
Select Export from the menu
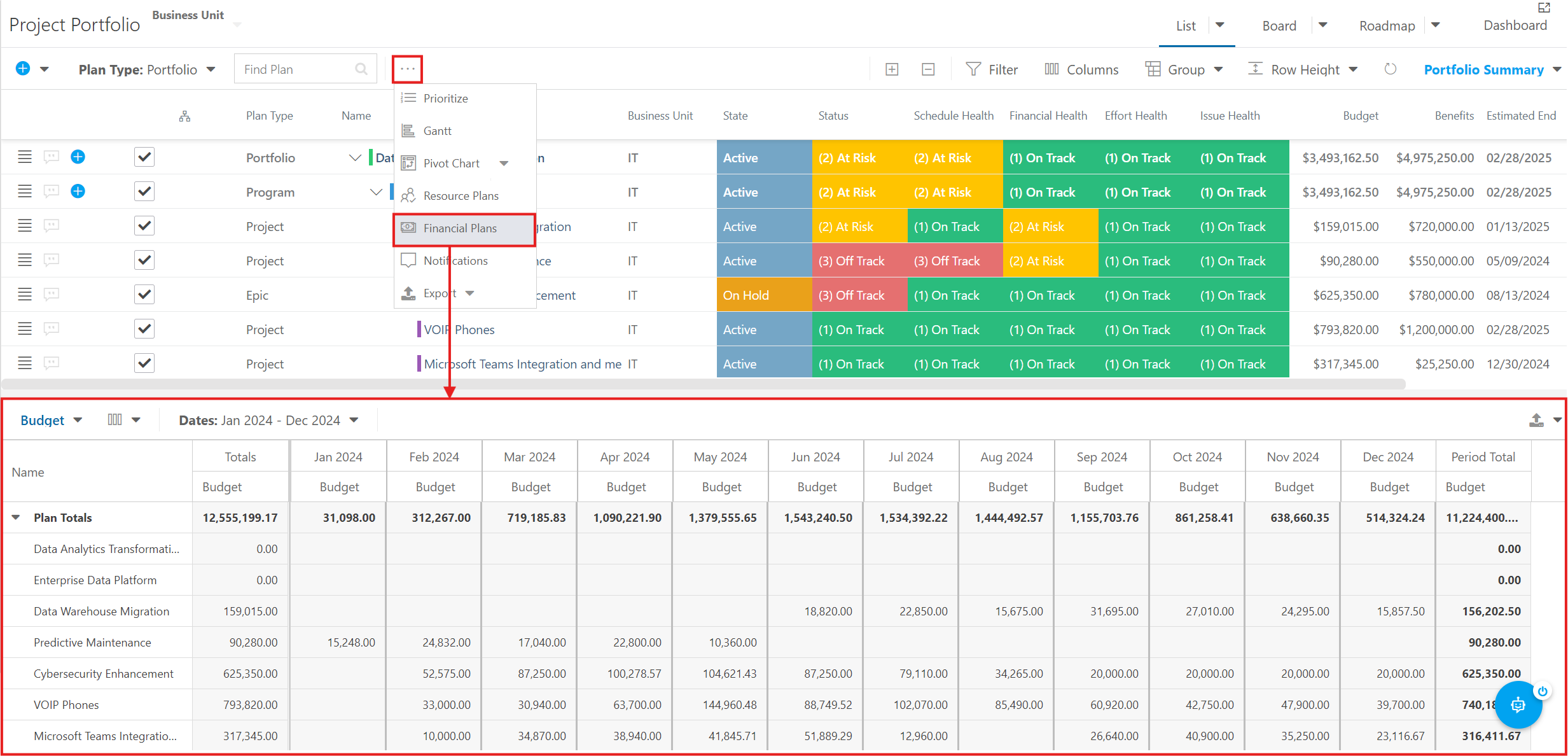click(x=465, y=293)
